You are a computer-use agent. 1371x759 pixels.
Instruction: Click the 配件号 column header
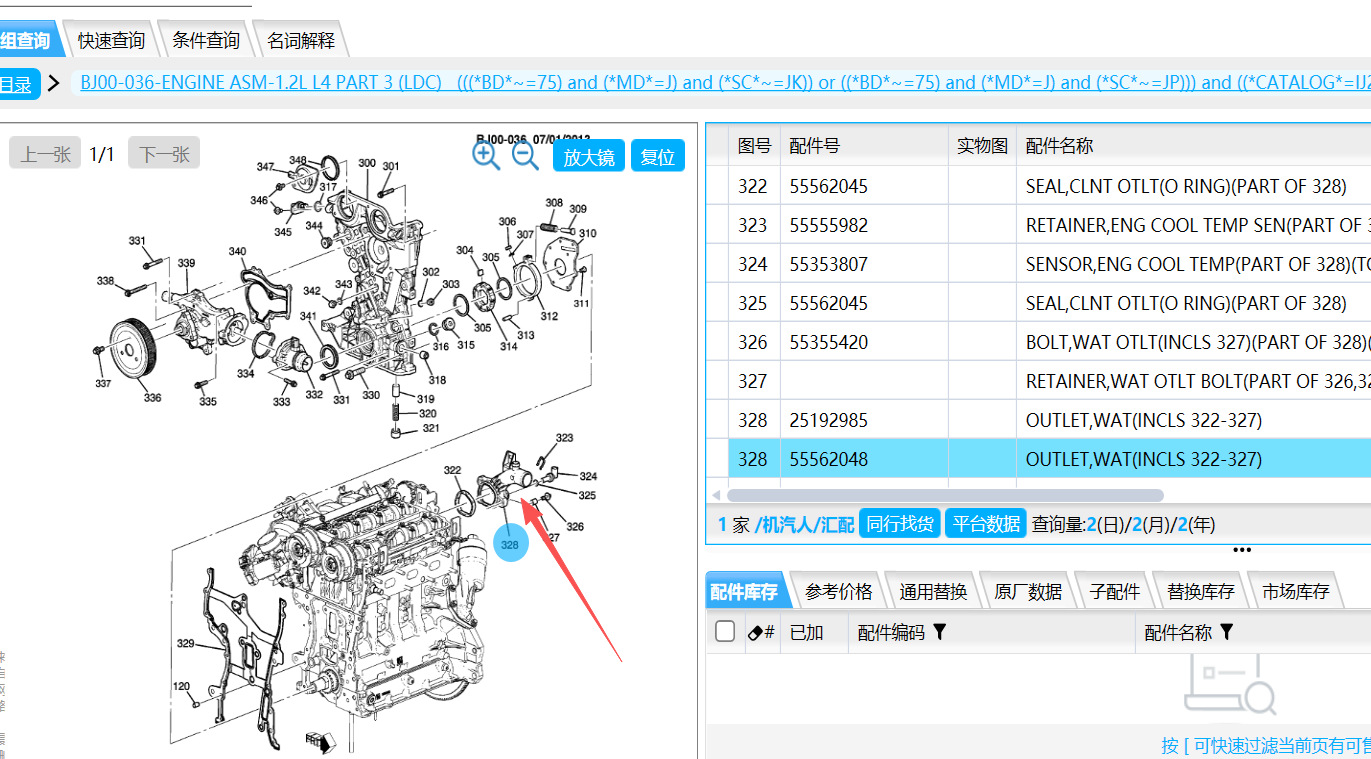[x=865, y=145]
